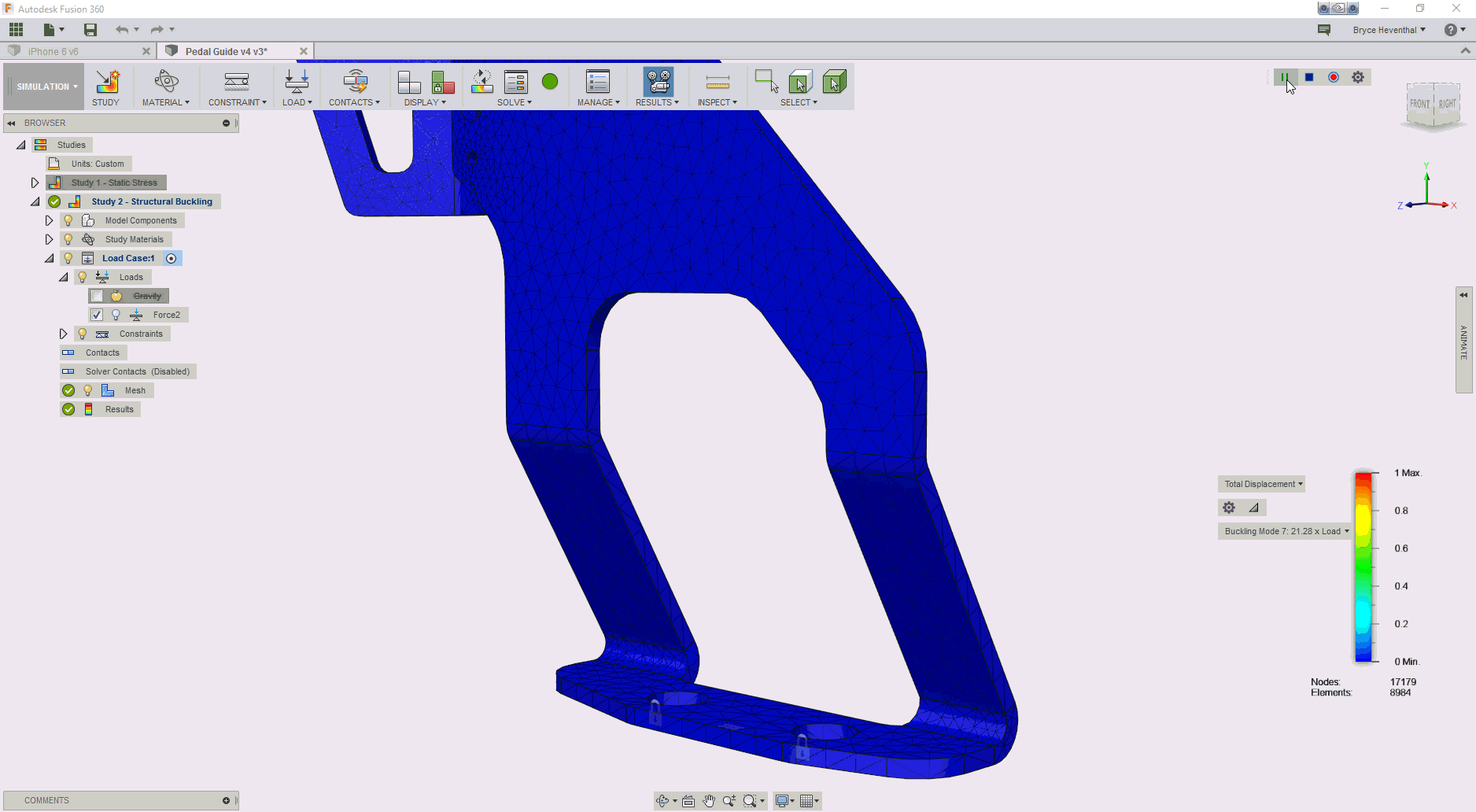
Task: Select the Pedal Guide v4 v3* tab
Action: [x=227, y=51]
